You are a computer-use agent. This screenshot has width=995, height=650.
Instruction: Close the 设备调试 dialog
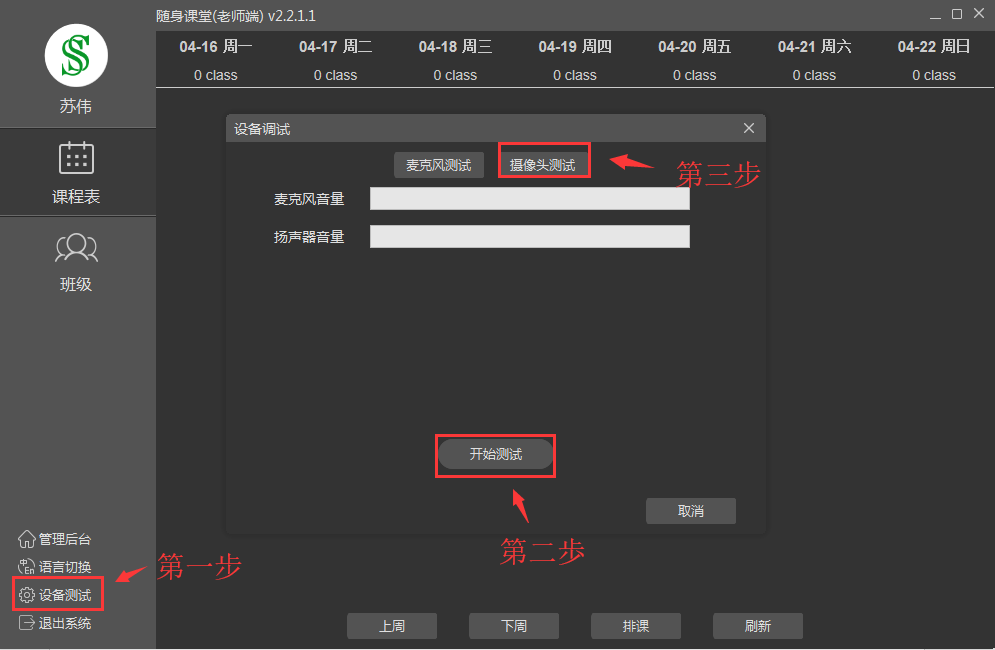tap(749, 128)
